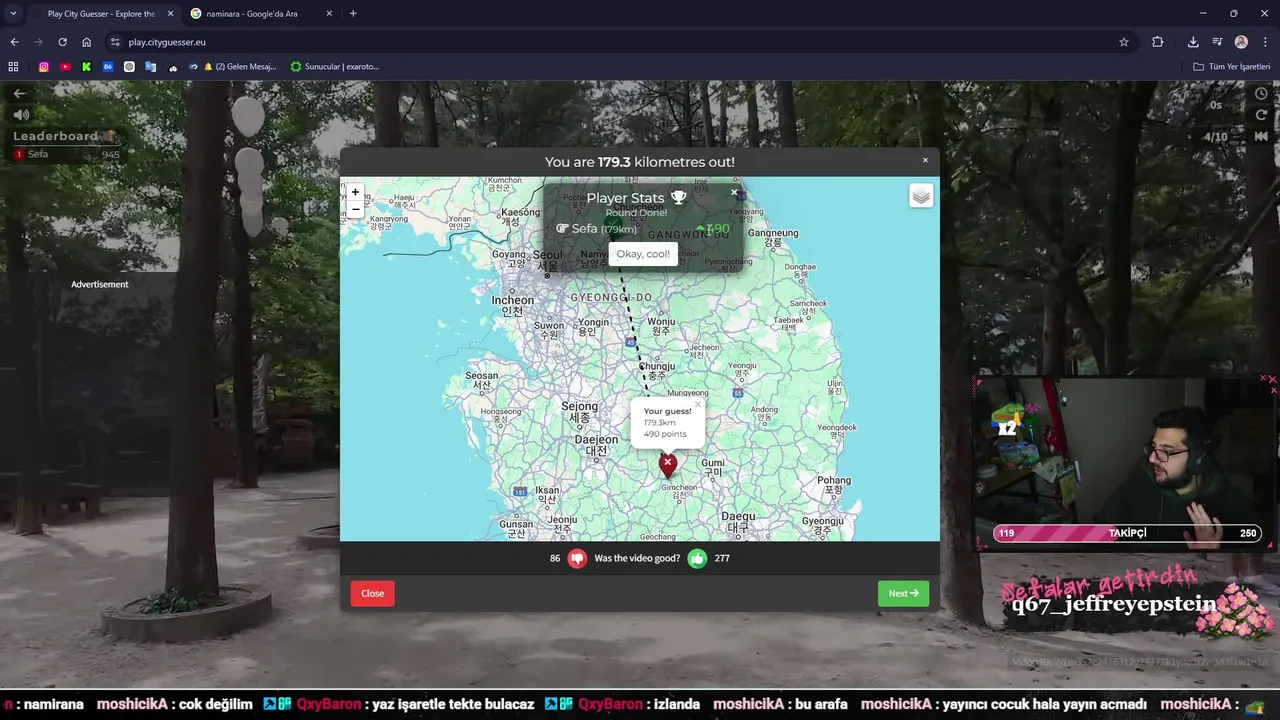Screen dimensions: 1280x720
Task: Open Tüm Yer İşaretleri bookmarks folder
Action: (x=1232, y=67)
